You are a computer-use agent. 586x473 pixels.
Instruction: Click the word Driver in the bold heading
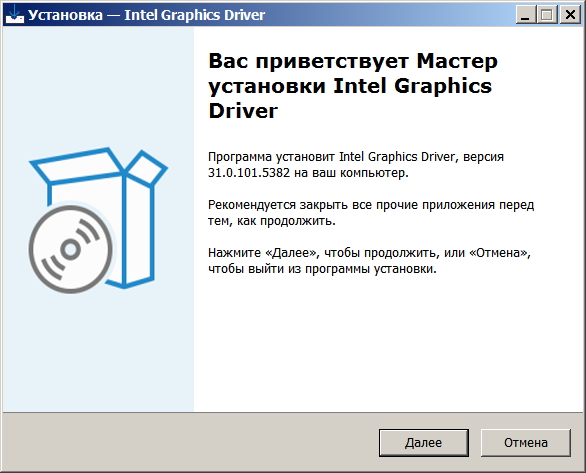coord(243,111)
